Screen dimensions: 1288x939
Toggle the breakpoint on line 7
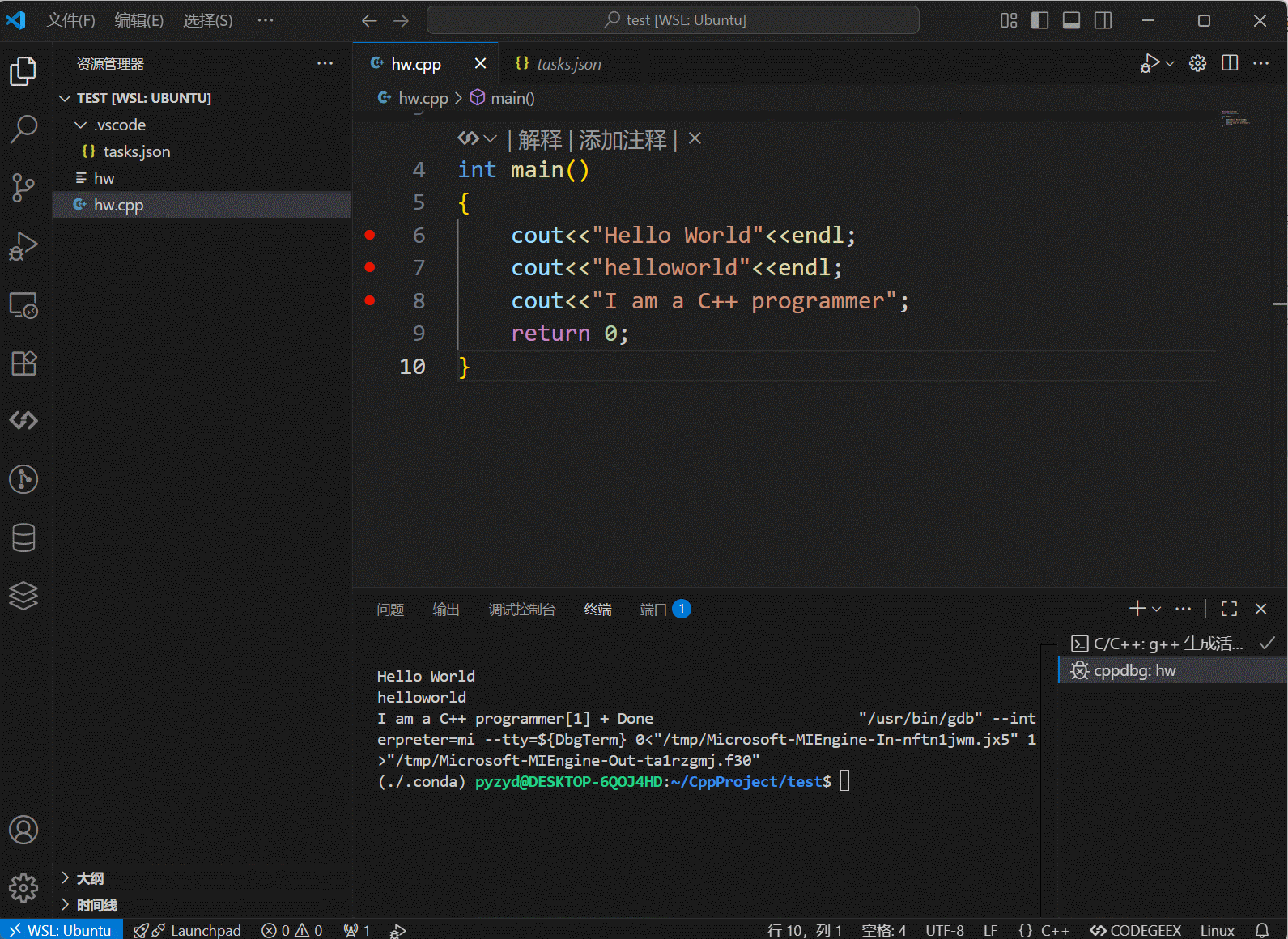click(x=370, y=267)
